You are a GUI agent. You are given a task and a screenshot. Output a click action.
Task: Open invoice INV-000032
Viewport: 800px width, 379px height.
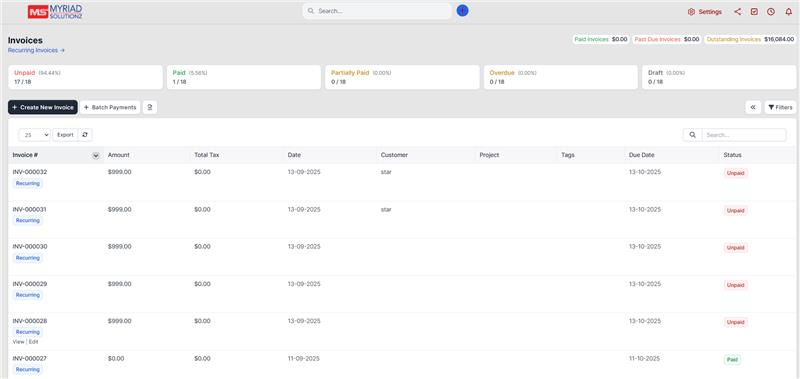coord(30,172)
